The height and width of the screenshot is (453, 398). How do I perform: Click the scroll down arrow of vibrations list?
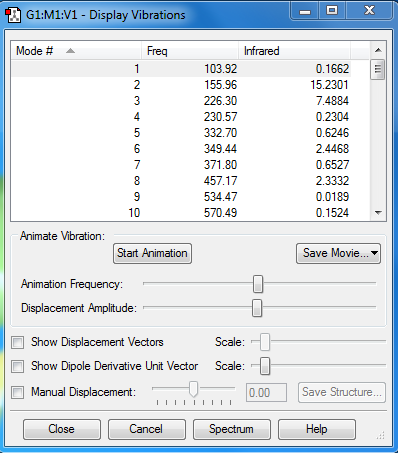click(x=378, y=212)
